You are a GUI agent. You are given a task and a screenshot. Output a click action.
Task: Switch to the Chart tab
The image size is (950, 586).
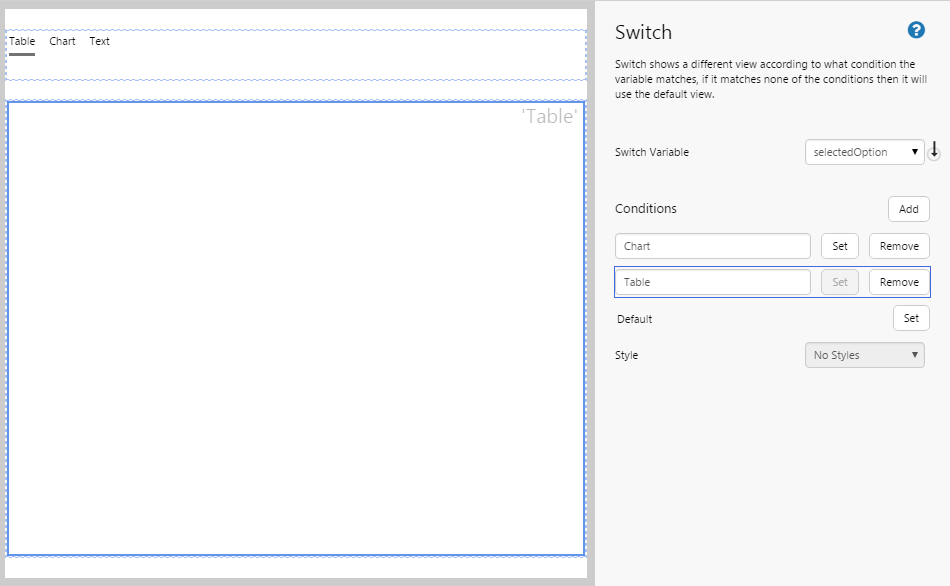tap(62, 42)
